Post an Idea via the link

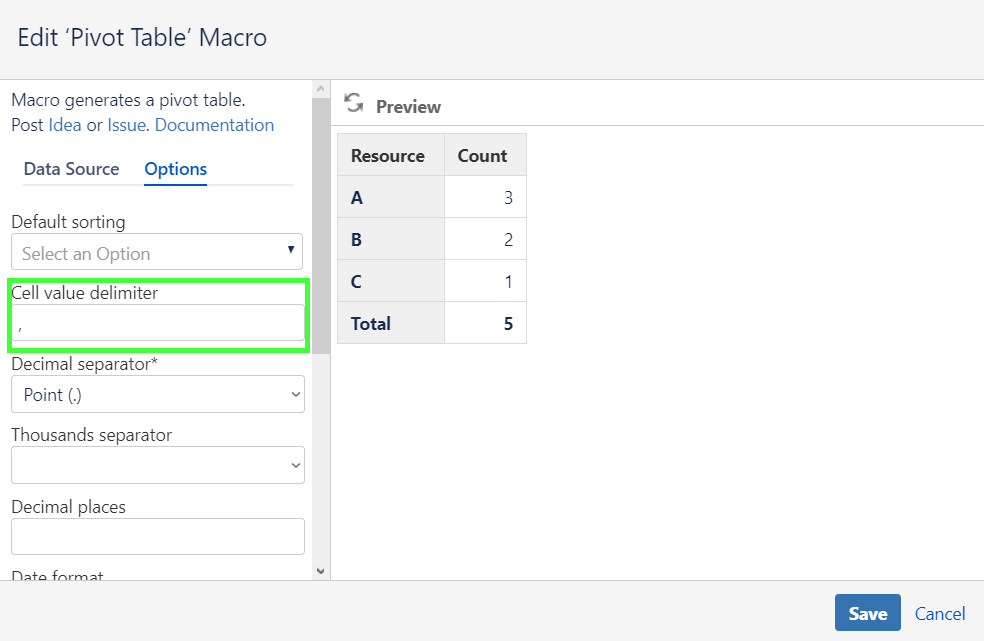64,124
